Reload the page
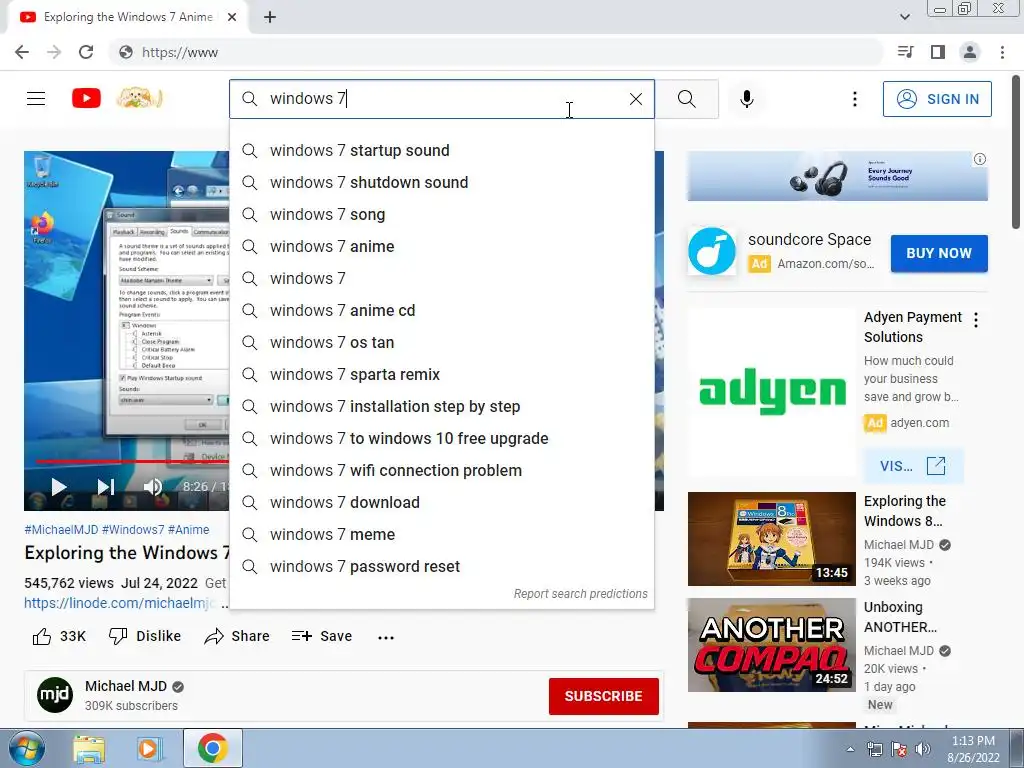The height and width of the screenshot is (768, 1024). [86, 52]
